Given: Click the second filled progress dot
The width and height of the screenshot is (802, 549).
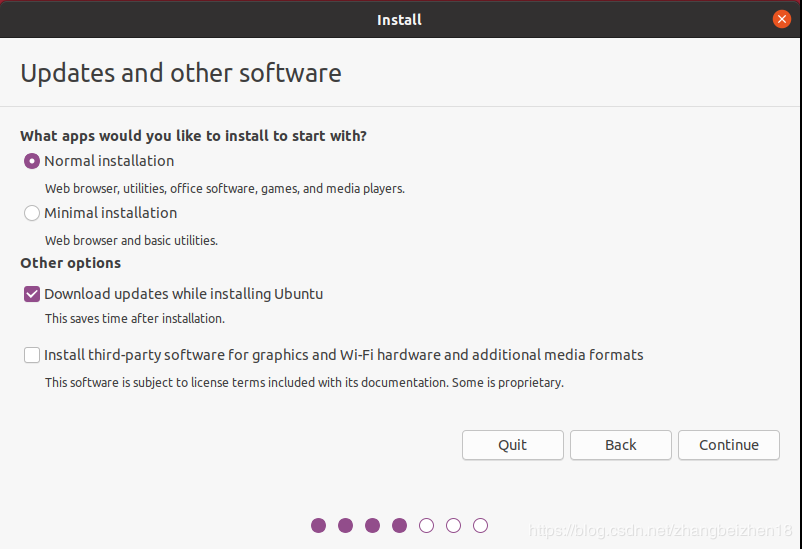Looking at the screenshot, I should click(x=346, y=525).
